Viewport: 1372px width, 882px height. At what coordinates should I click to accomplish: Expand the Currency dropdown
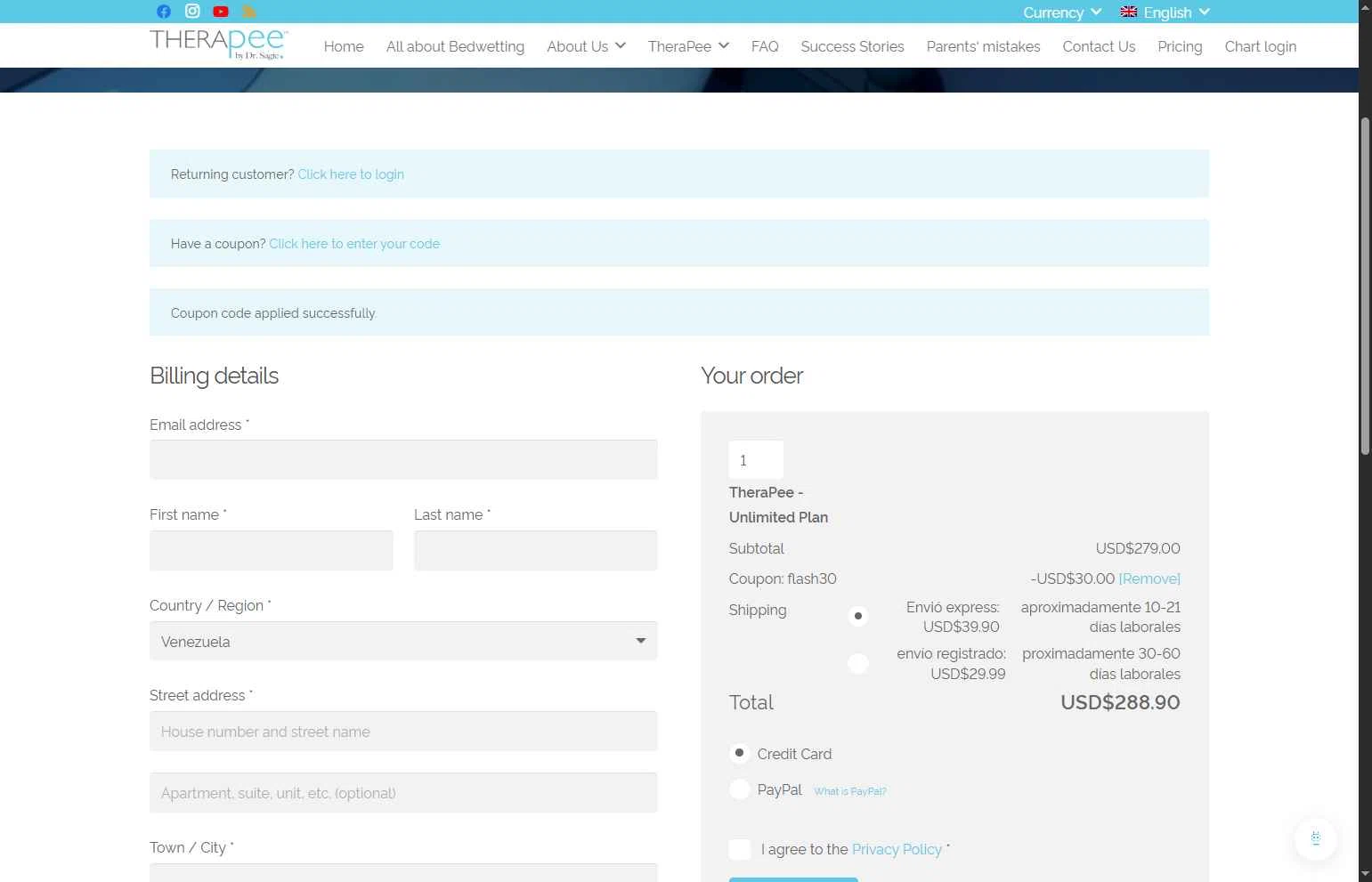(1062, 12)
